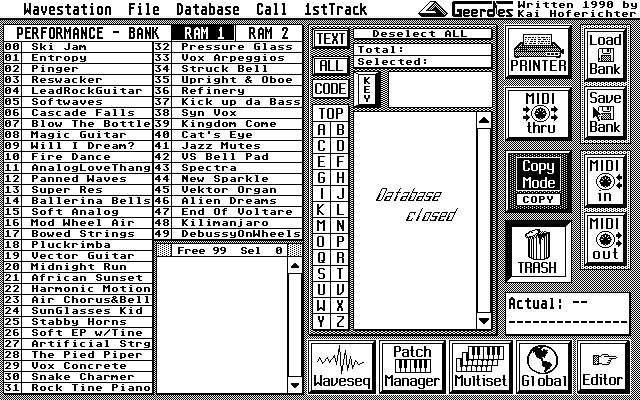Select letter M in the index
The height and width of the screenshot is (400, 640).
pyautogui.click(x=322, y=225)
